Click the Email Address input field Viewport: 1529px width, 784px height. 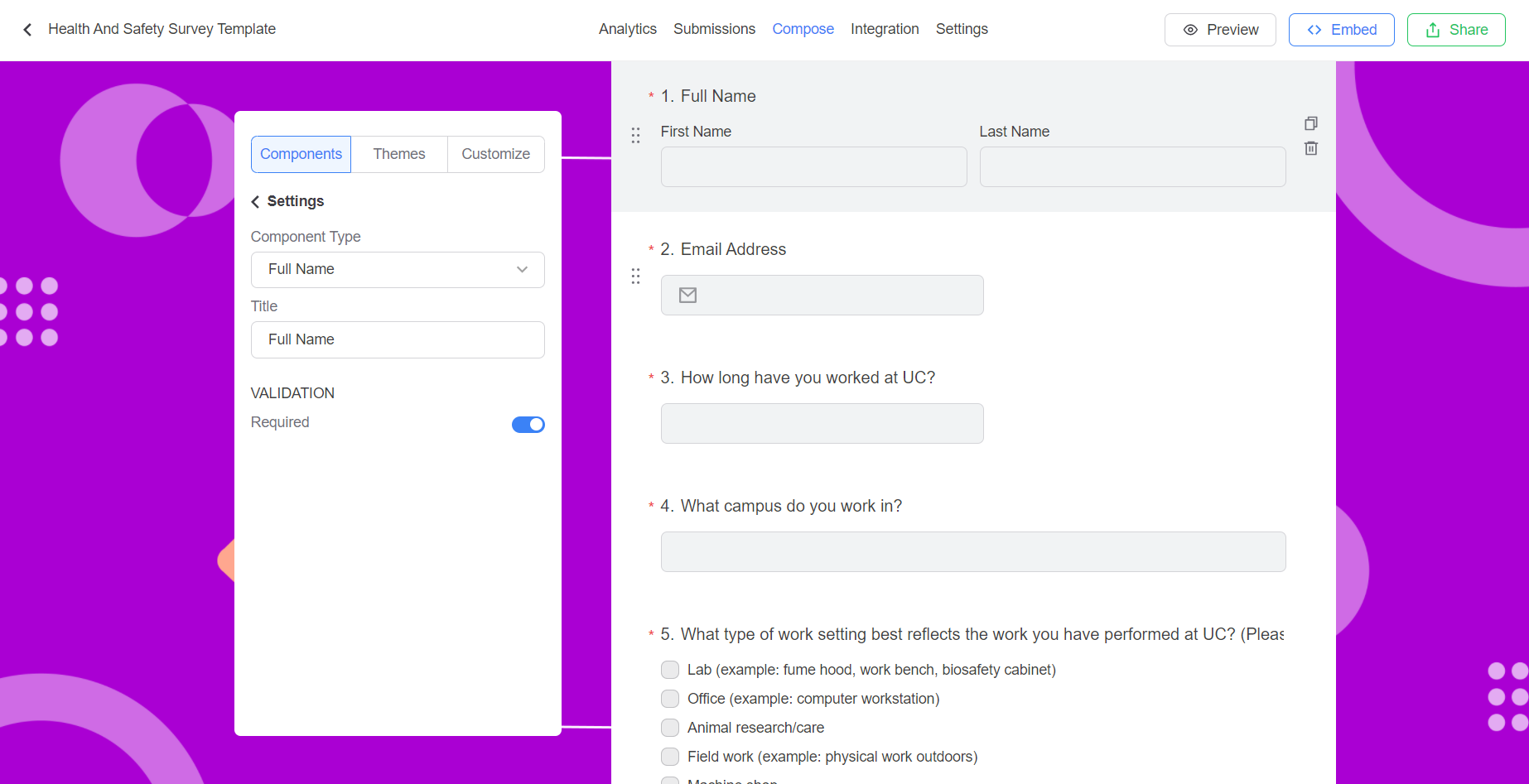tap(822, 295)
